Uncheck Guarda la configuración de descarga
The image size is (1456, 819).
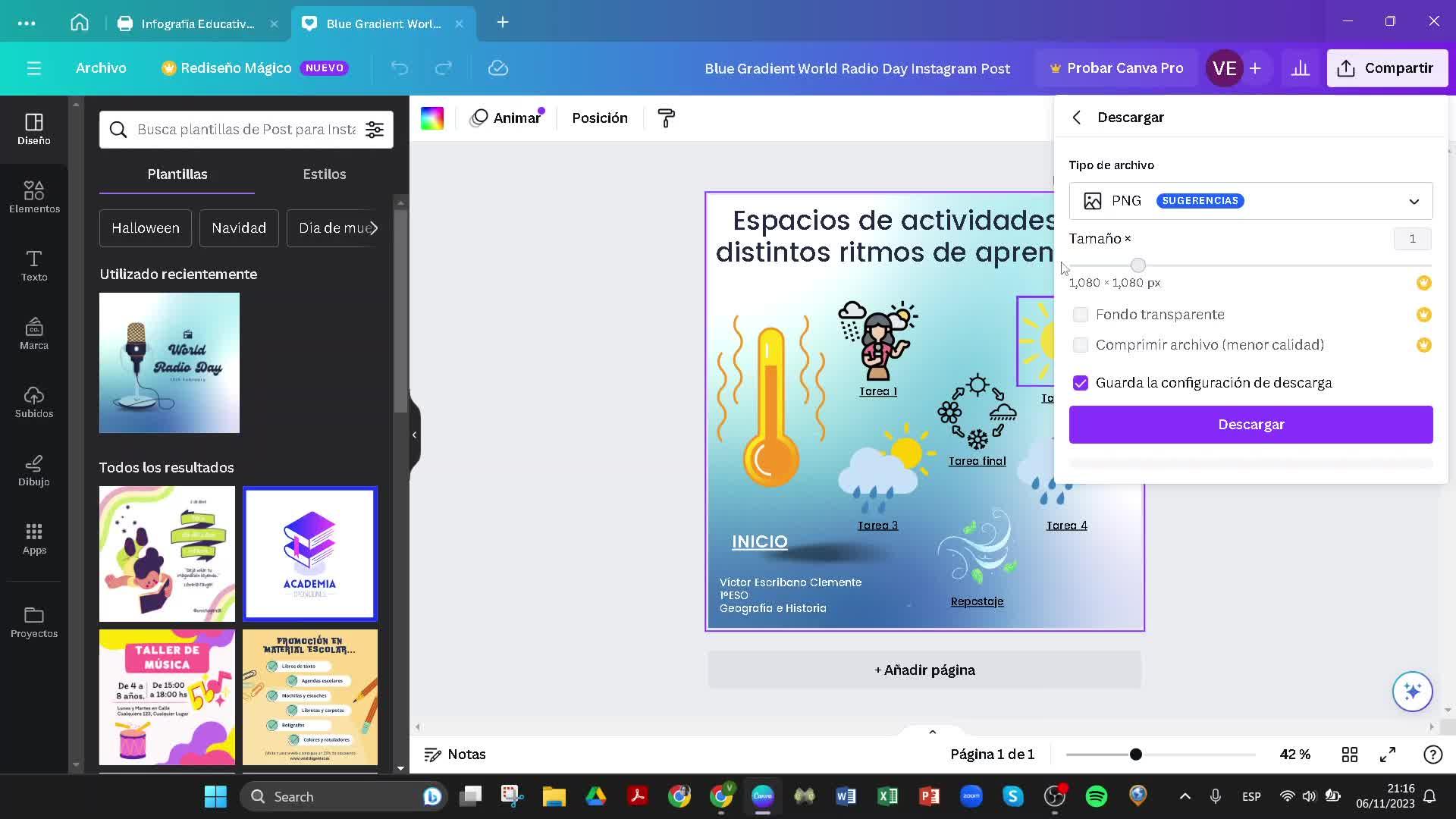(1081, 383)
